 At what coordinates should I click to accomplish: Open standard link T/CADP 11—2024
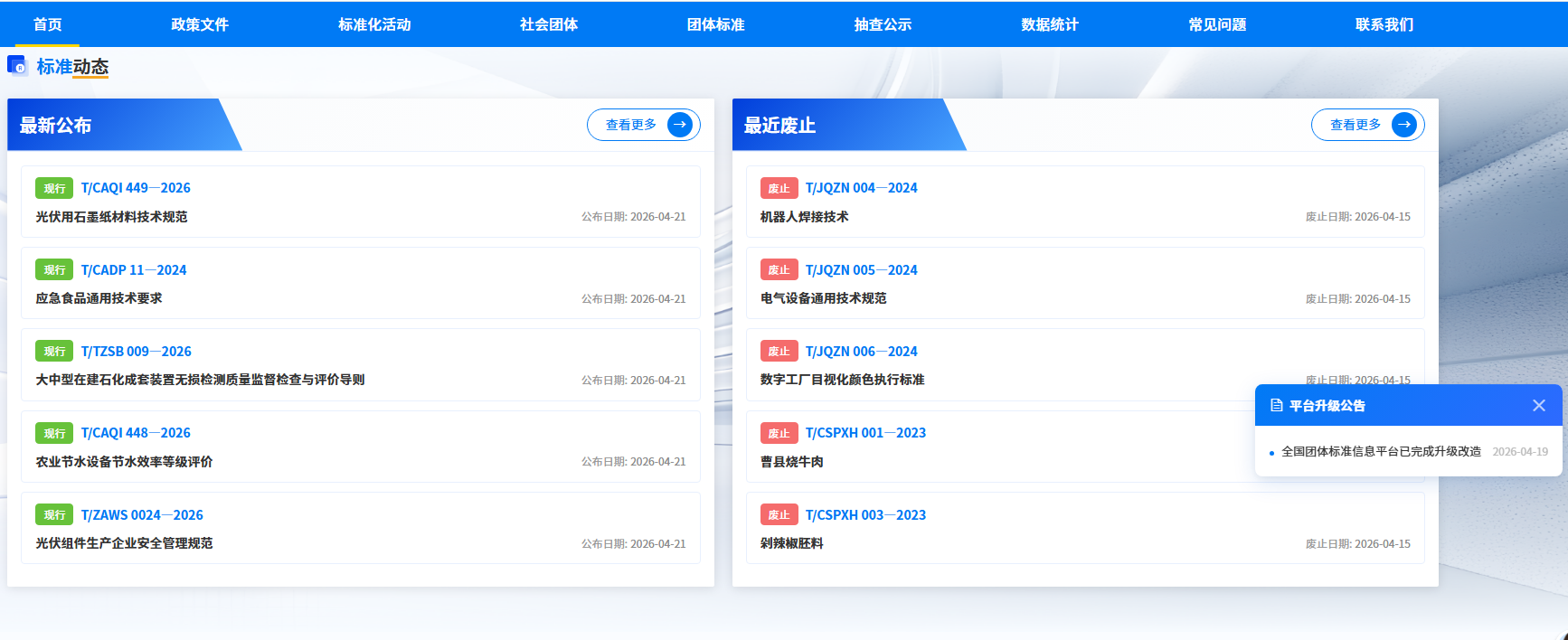[134, 270]
